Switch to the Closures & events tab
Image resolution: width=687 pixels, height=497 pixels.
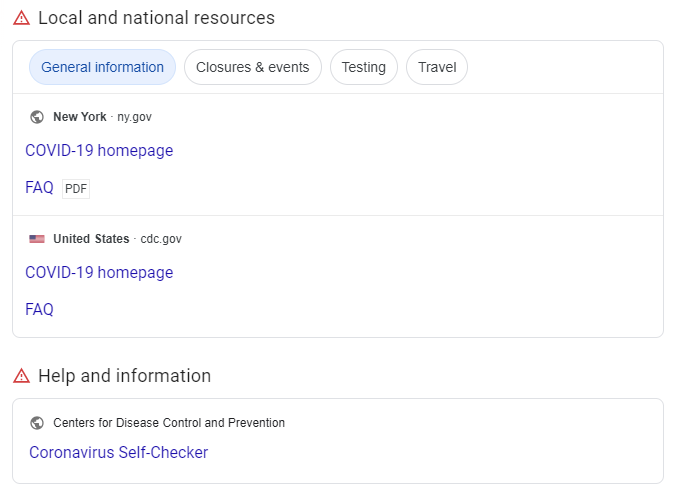252,67
